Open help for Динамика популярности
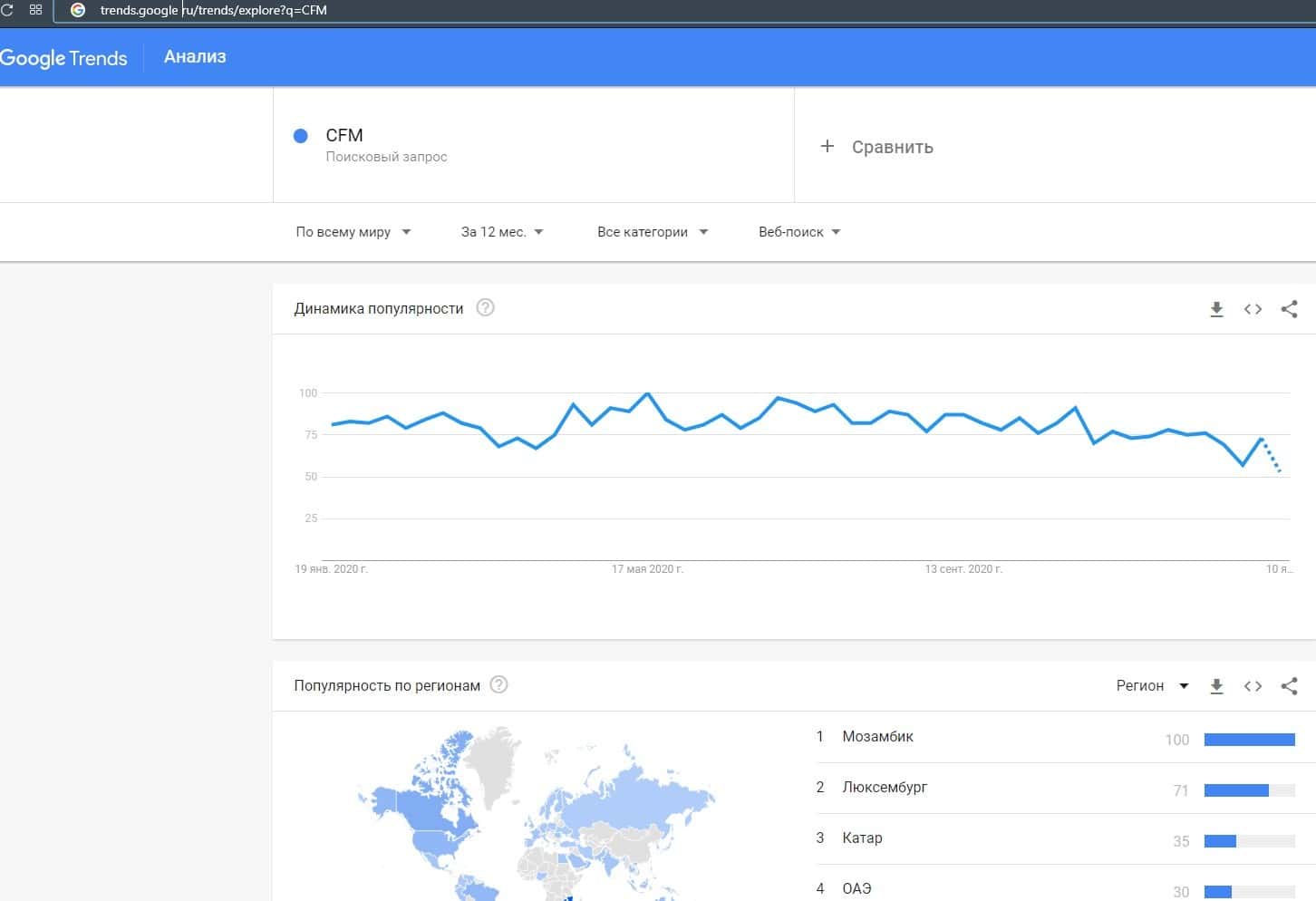This screenshot has height=901, width=1316. pos(486,308)
